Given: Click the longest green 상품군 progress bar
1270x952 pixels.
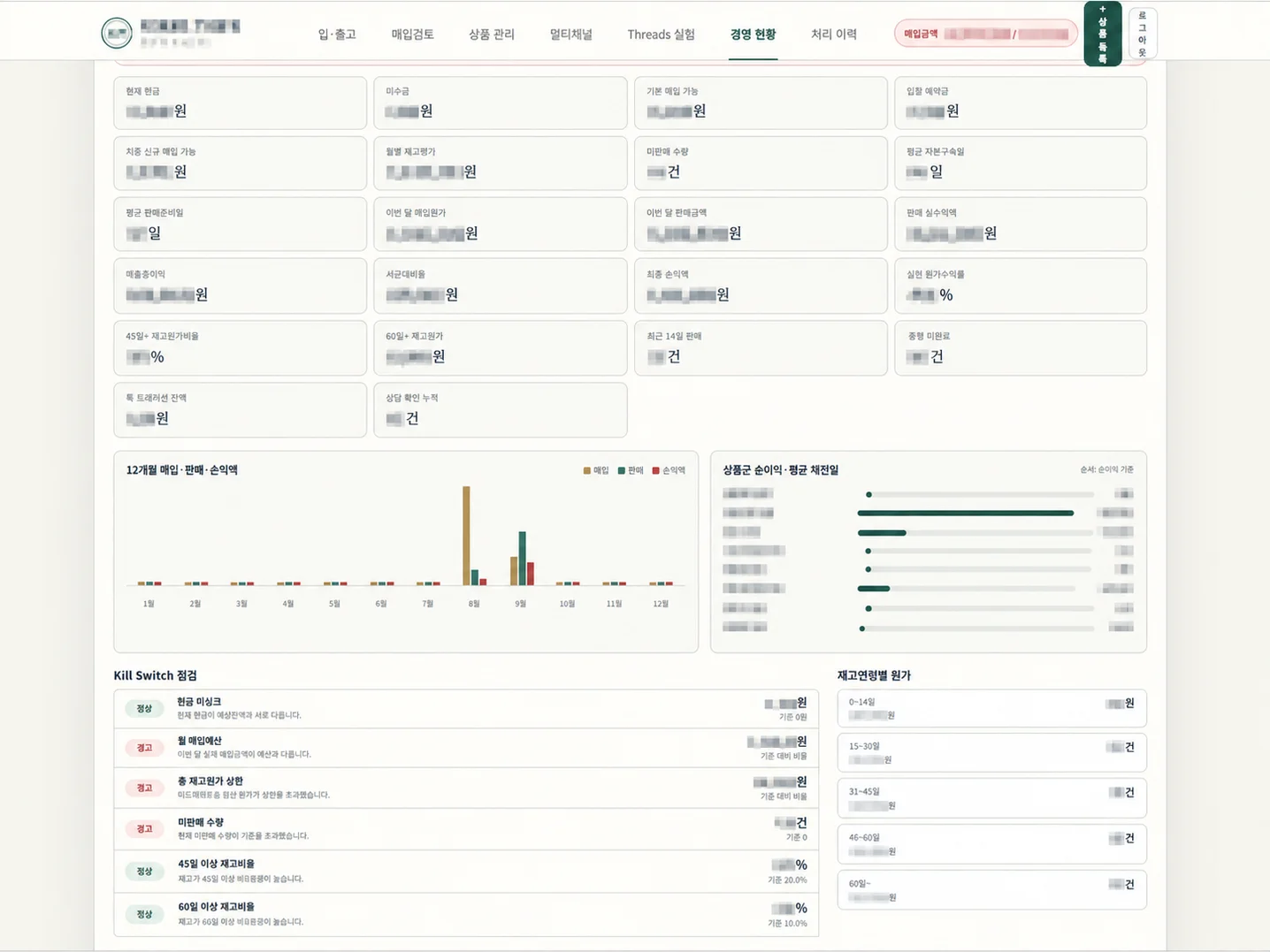Looking at the screenshot, I should coord(966,513).
